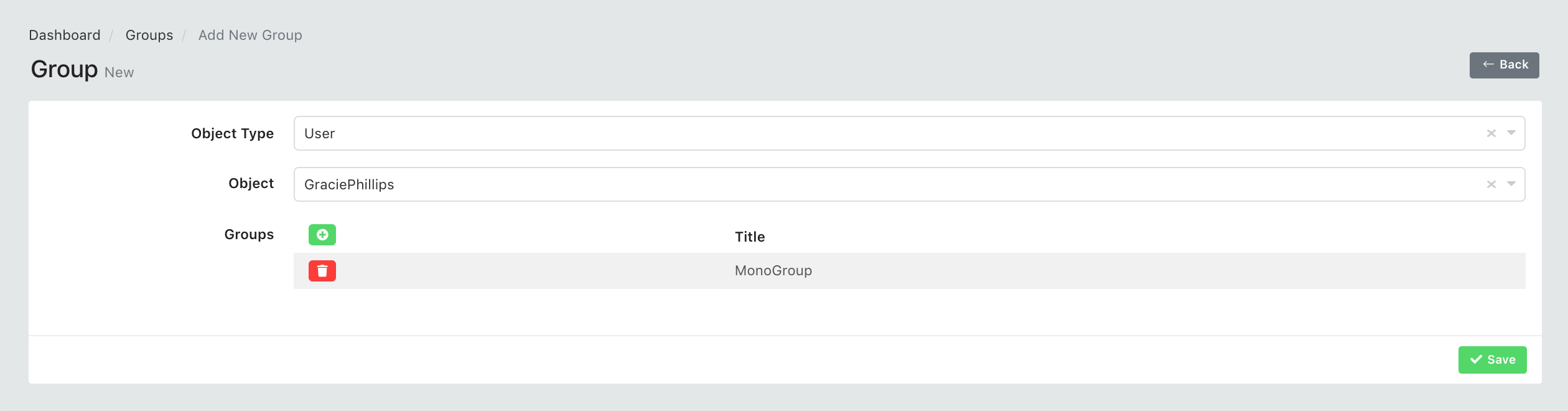Open the Object select showing GraciePhillips
This screenshot has height=411, width=1568.
click(909, 184)
